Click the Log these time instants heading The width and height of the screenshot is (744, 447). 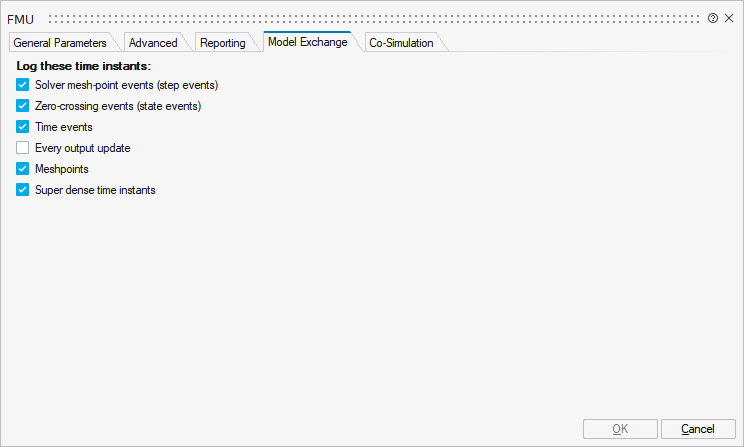click(83, 66)
